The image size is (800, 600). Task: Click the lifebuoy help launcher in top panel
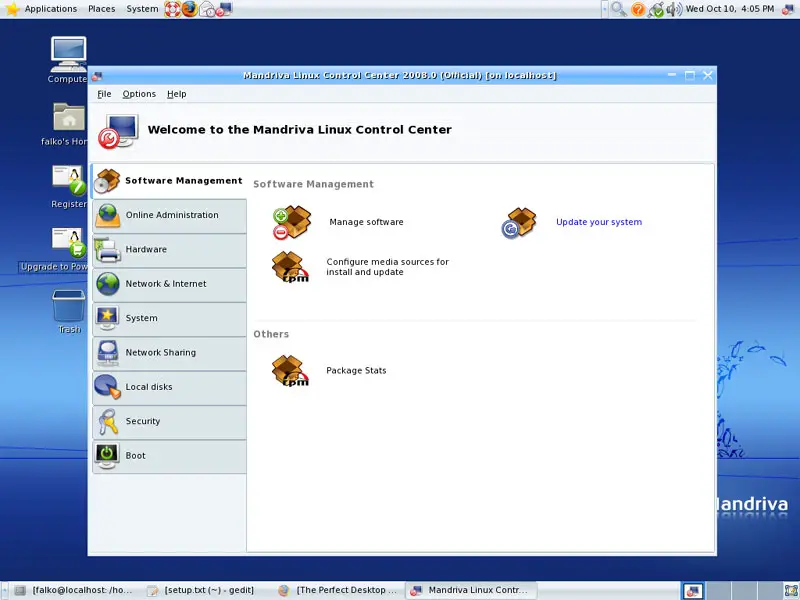point(172,9)
